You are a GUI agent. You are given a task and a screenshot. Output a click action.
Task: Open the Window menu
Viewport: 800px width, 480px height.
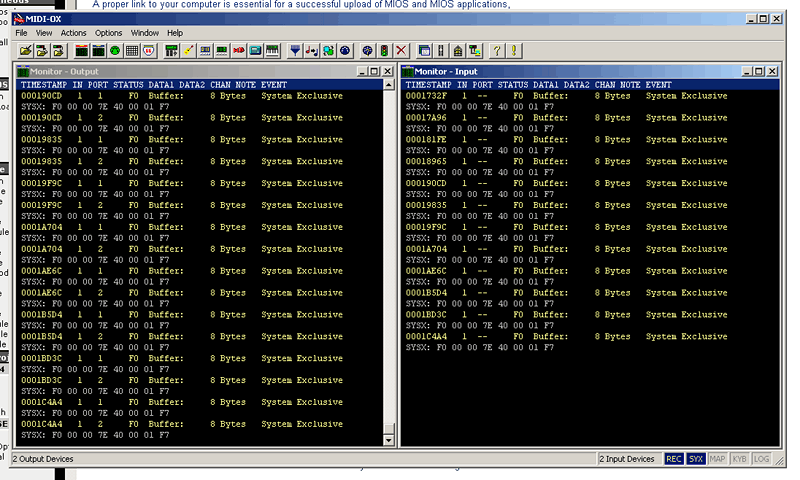pos(145,33)
